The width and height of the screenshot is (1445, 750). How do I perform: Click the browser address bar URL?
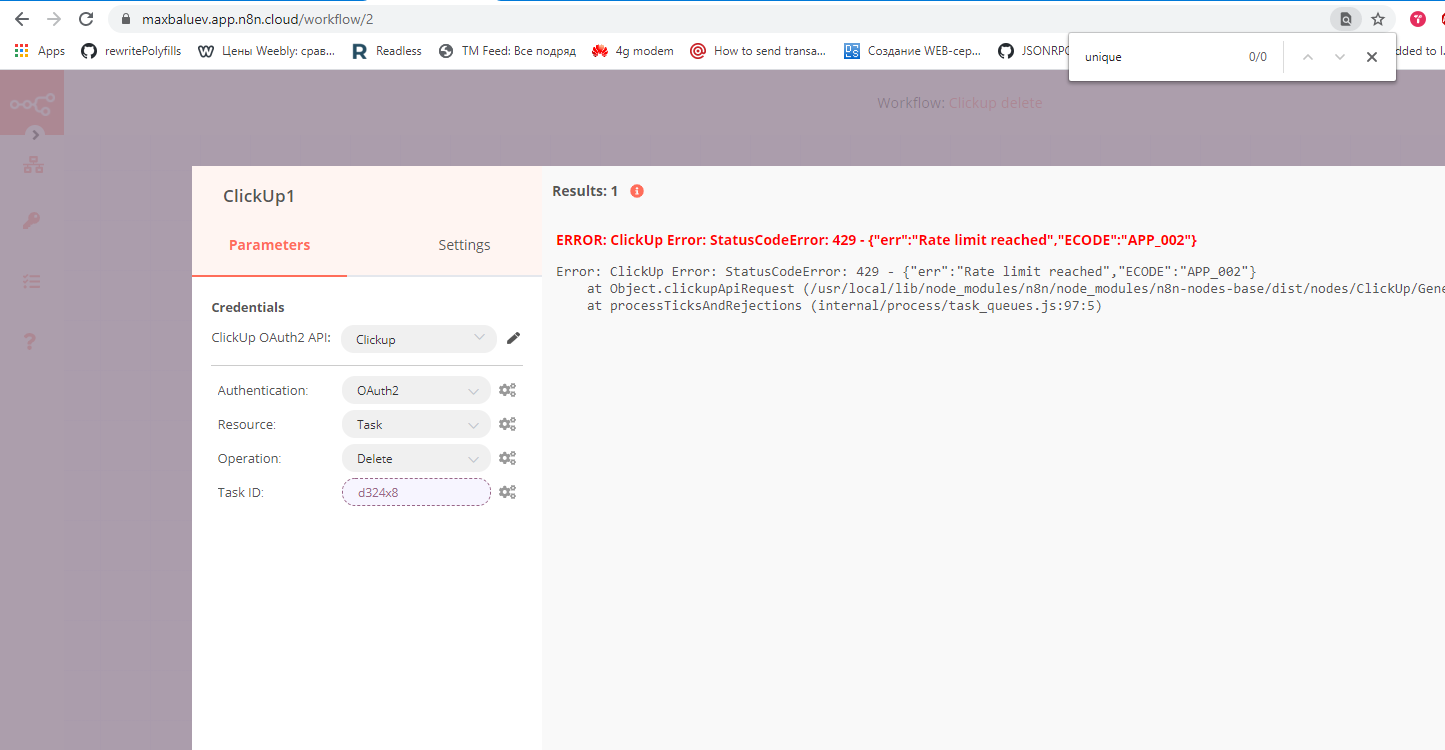coord(258,19)
